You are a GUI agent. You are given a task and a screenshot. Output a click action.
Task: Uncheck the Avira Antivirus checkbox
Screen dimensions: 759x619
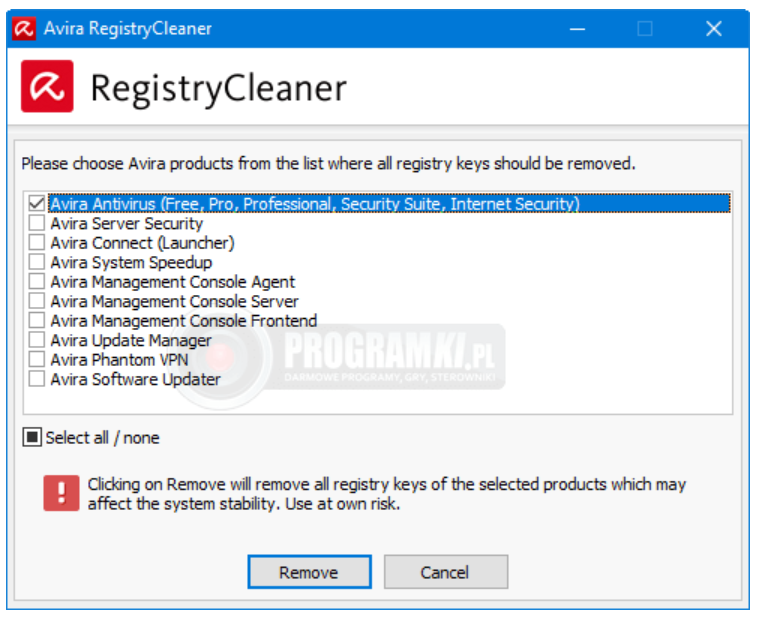[37, 203]
